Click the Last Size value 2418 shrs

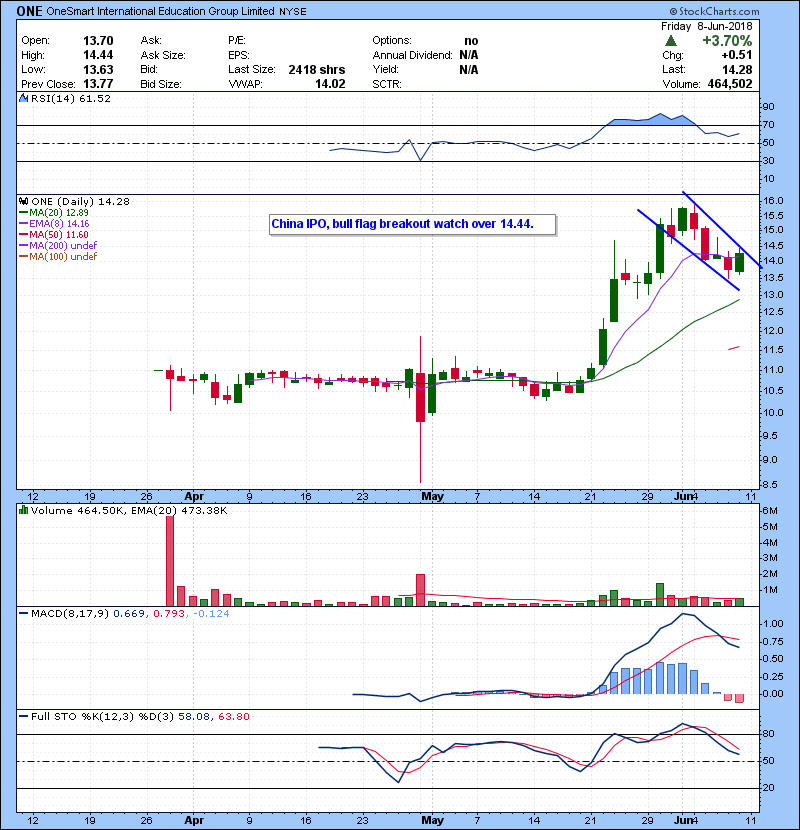click(317, 70)
